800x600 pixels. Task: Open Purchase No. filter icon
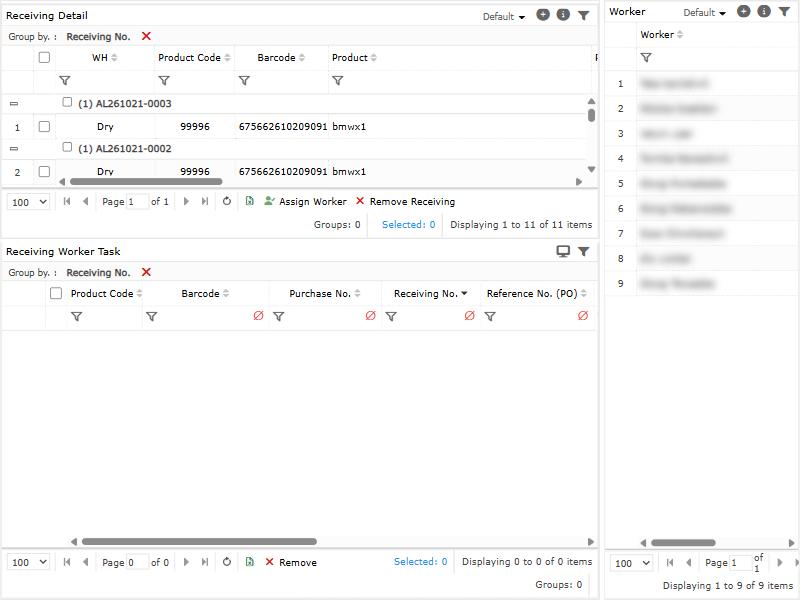point(279,317)
